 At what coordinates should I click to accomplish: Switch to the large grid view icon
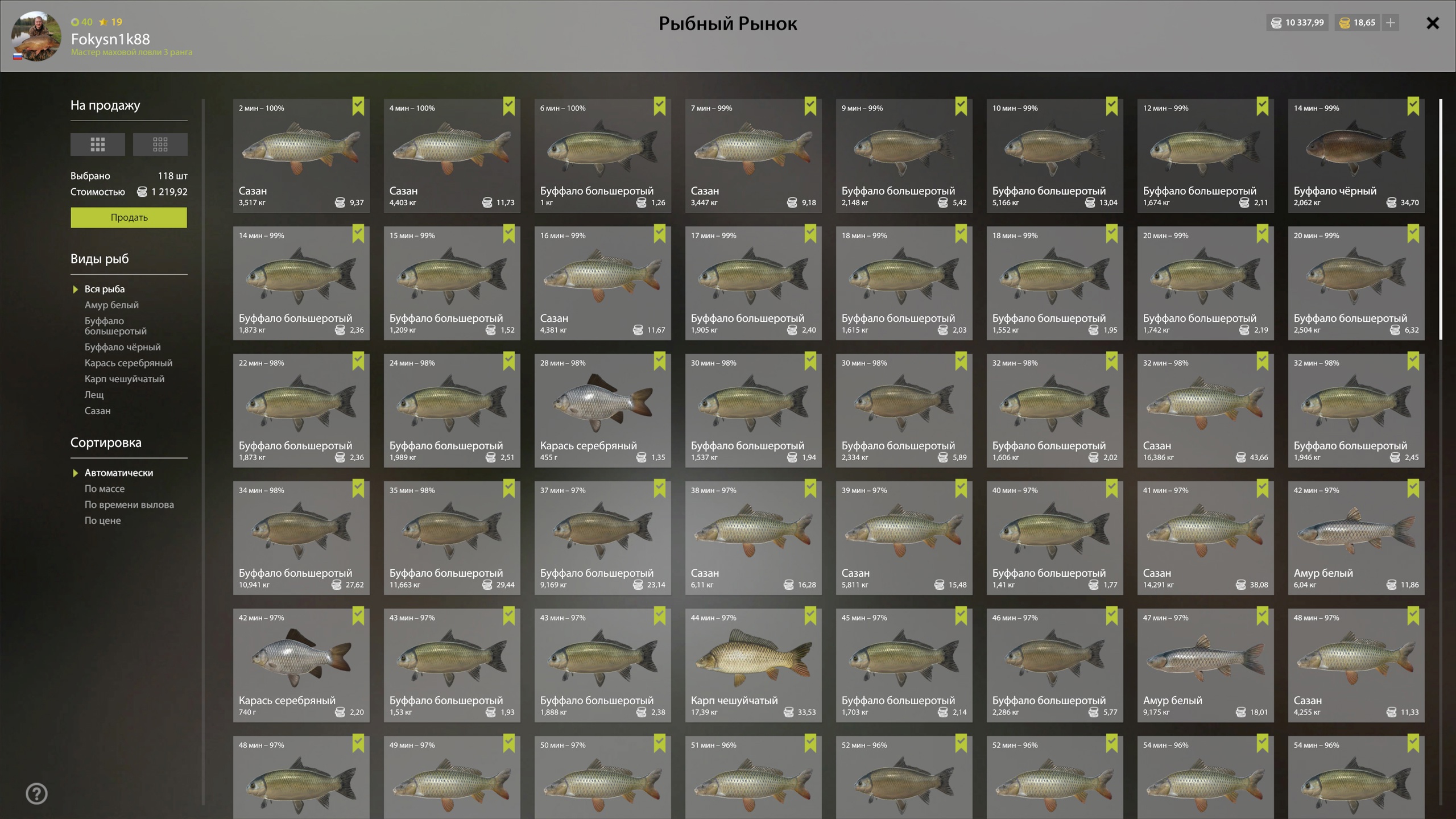click(x=97, y=144)
